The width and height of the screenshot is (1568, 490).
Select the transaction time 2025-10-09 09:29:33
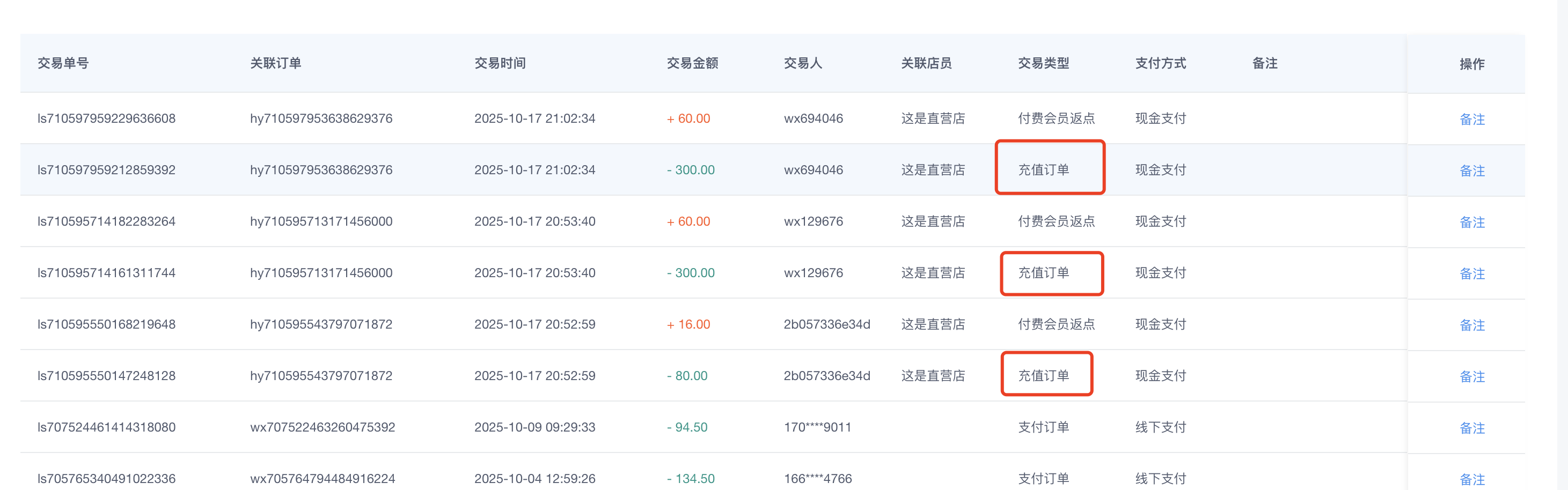coord(534,427)
